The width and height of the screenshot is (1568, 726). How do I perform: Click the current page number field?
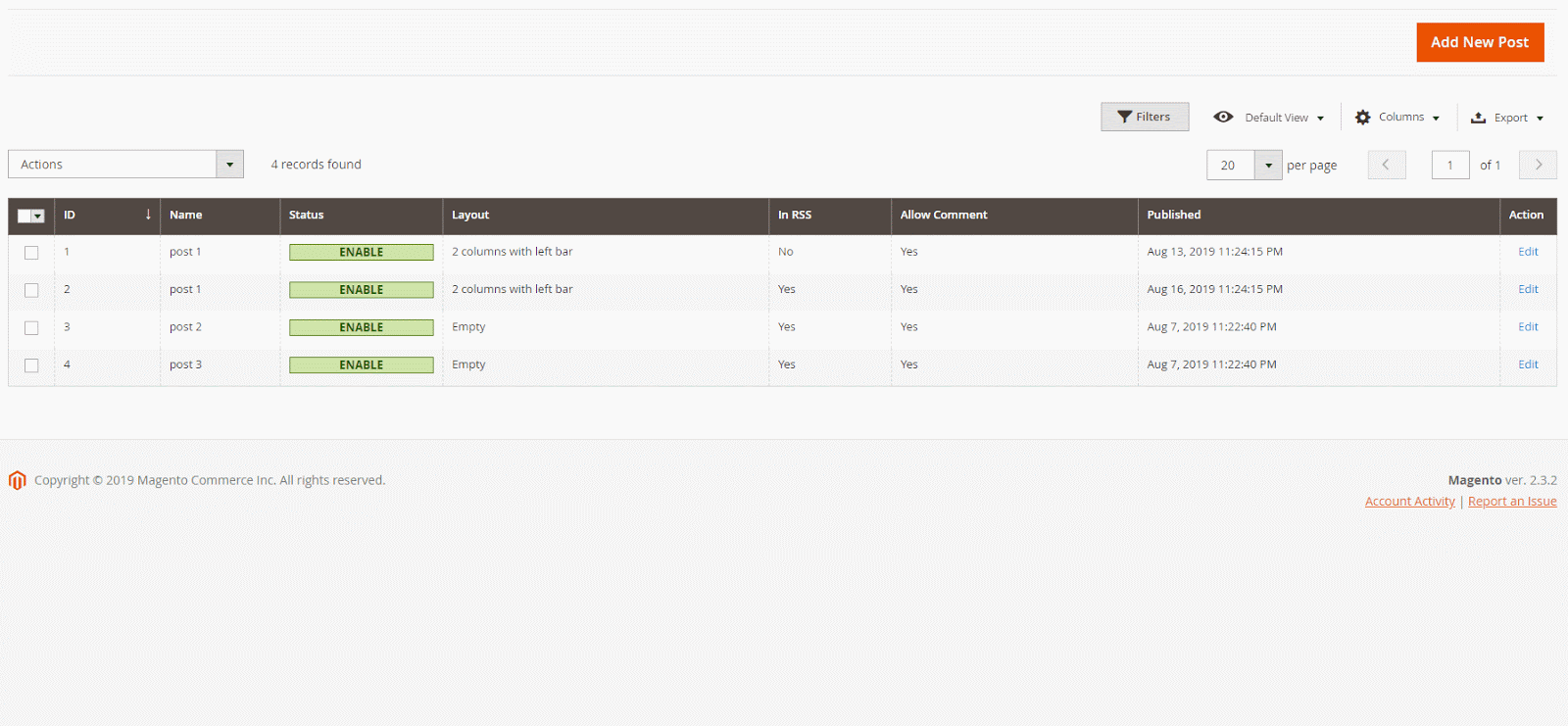[1449, 166]
